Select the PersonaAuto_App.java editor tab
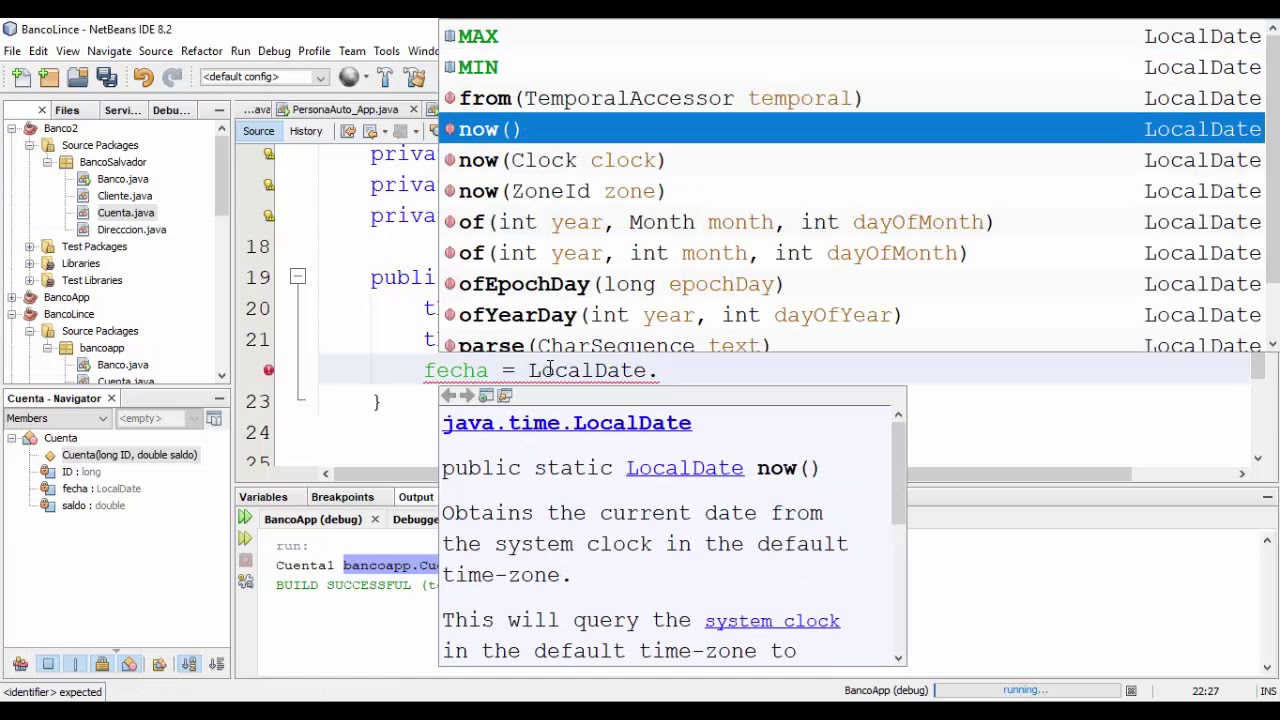 345,109
